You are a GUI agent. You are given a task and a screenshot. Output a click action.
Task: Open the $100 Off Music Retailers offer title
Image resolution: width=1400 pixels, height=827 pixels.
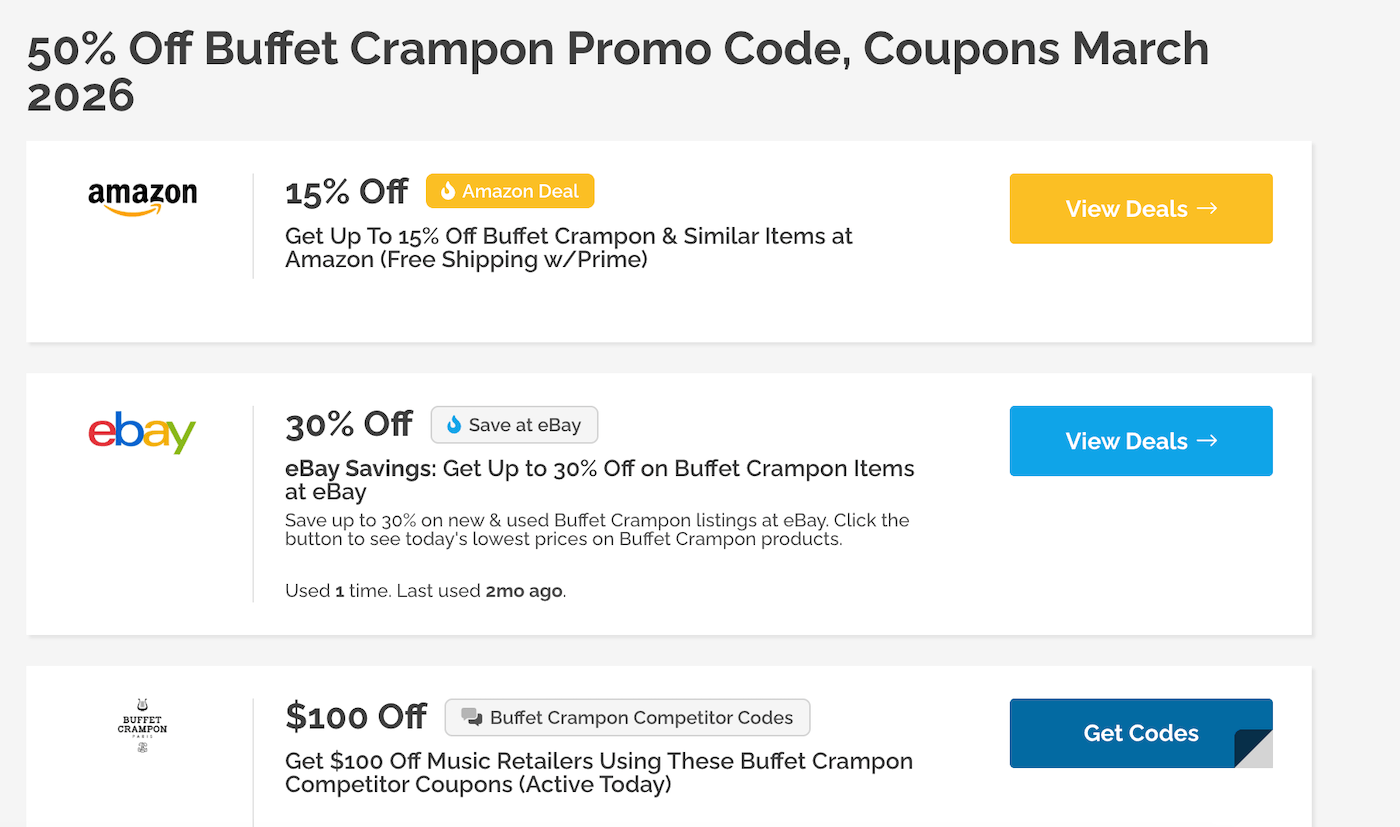(600, 772)
